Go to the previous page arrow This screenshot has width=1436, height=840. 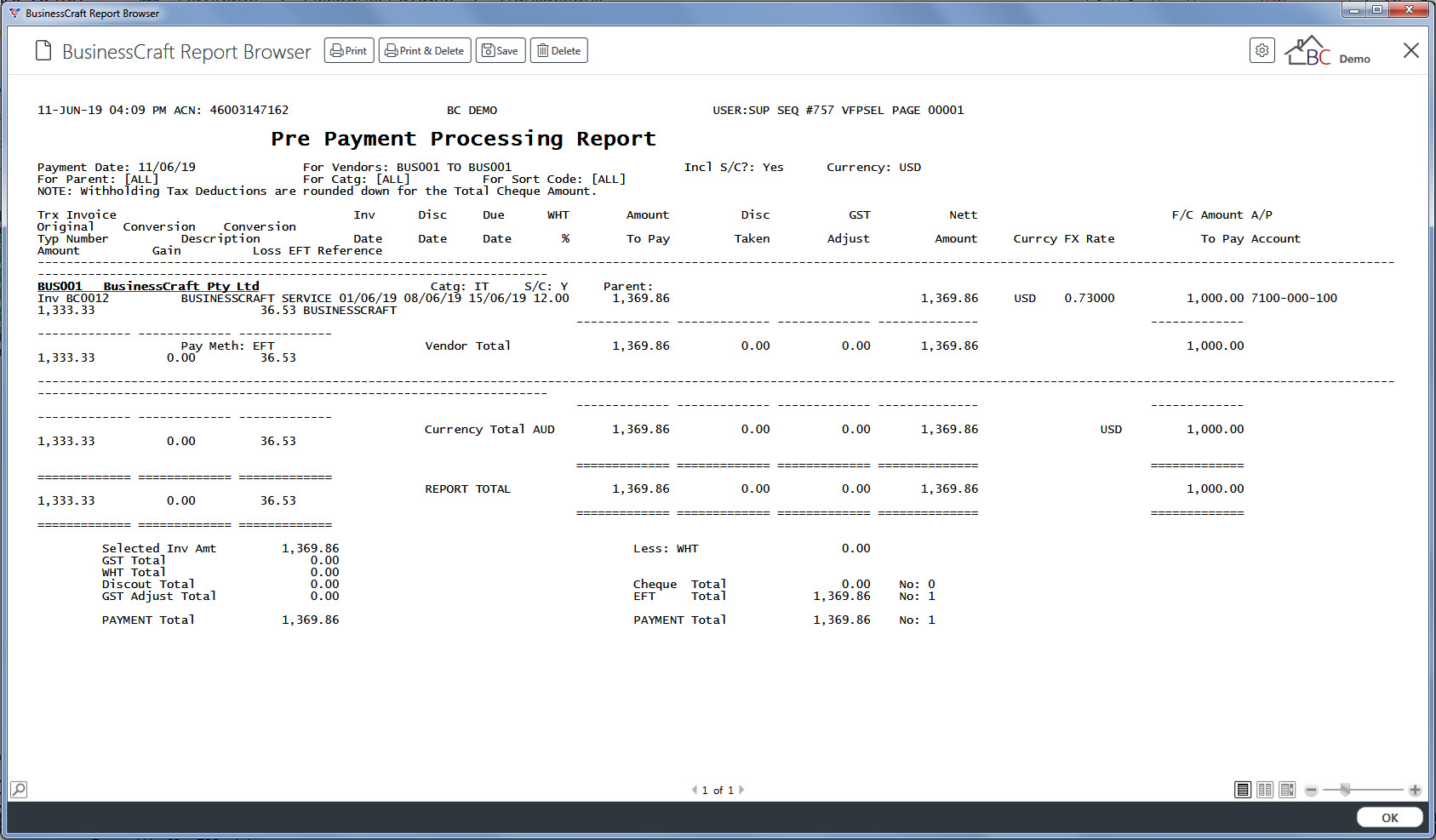[x=695, y=790]
